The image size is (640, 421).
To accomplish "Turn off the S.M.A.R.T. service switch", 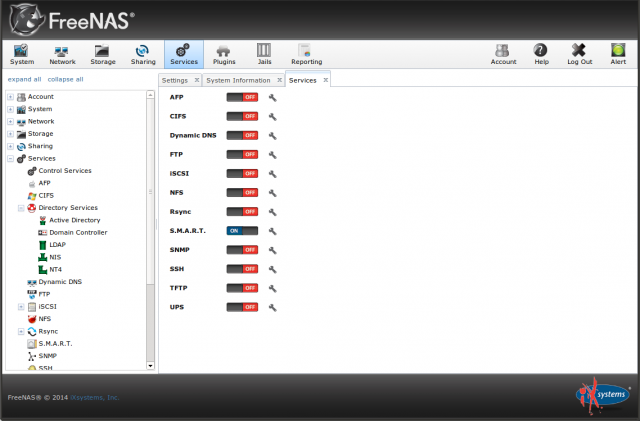I will pyautogui.click(x=242, y=231).
